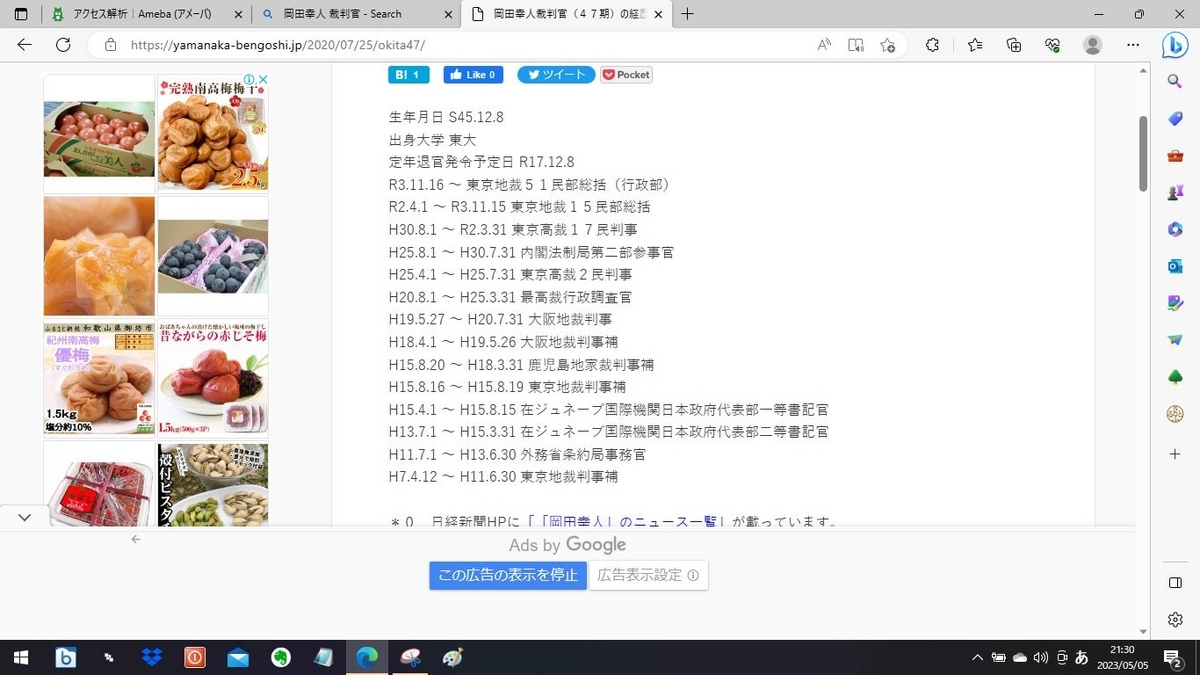This screenshot has width=1200, height=675.
Task: Switch to the 岡田幸人 裁判官 Search tab
Action: (355, 14)
